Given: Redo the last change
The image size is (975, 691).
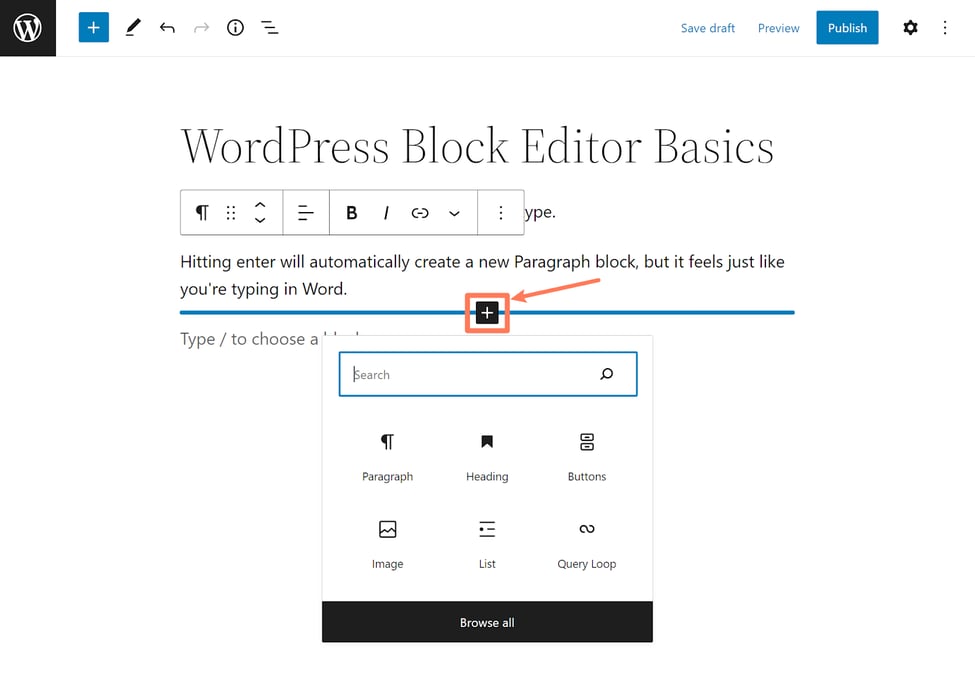Looking at the screenshot, I should coord(201,27).
